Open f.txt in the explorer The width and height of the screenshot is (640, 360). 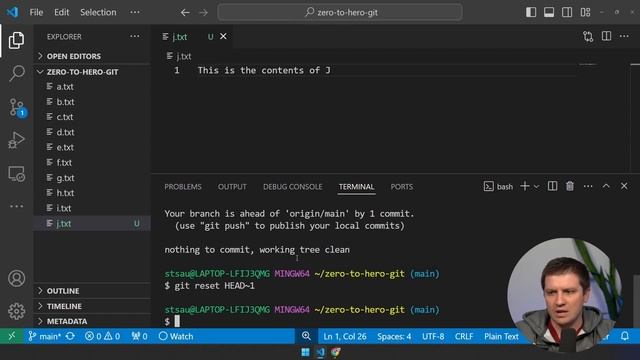point(92,162)
